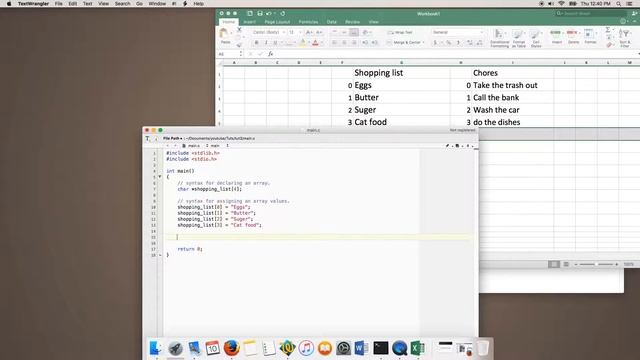Open Cell Styles in Excel
The image size is (640, 360).
point(536,38)
